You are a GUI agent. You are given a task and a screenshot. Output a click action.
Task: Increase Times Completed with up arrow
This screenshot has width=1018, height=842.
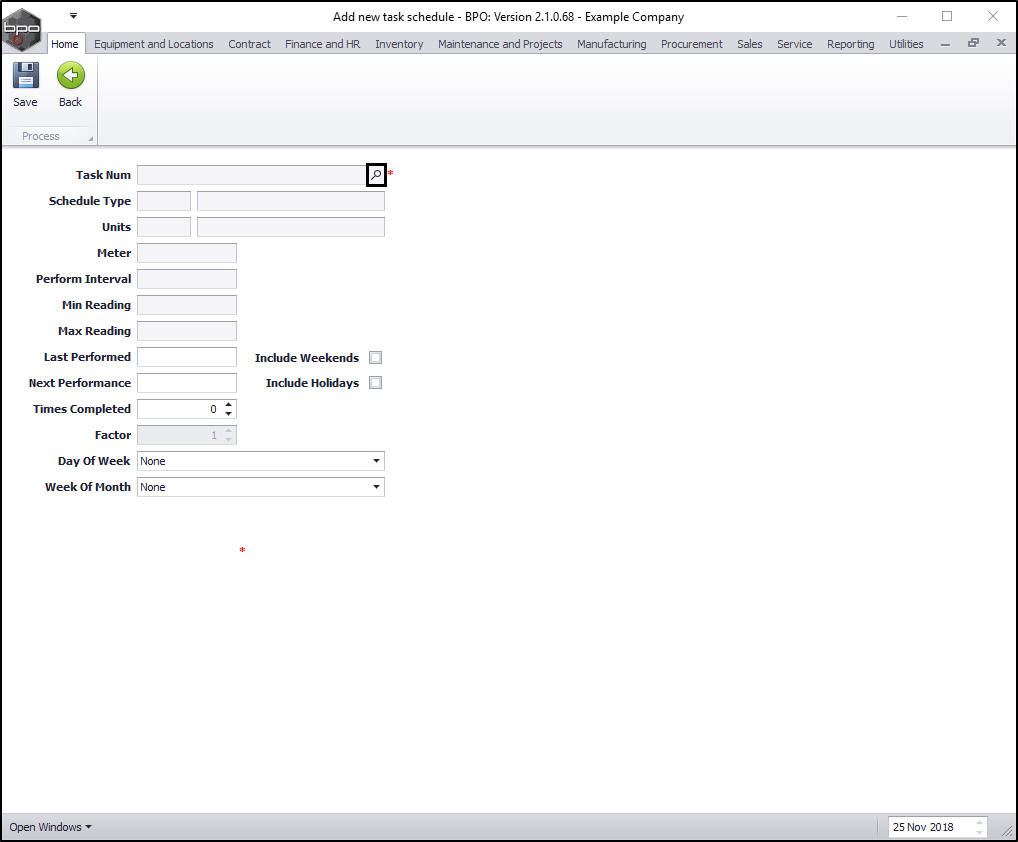(229, 404)
